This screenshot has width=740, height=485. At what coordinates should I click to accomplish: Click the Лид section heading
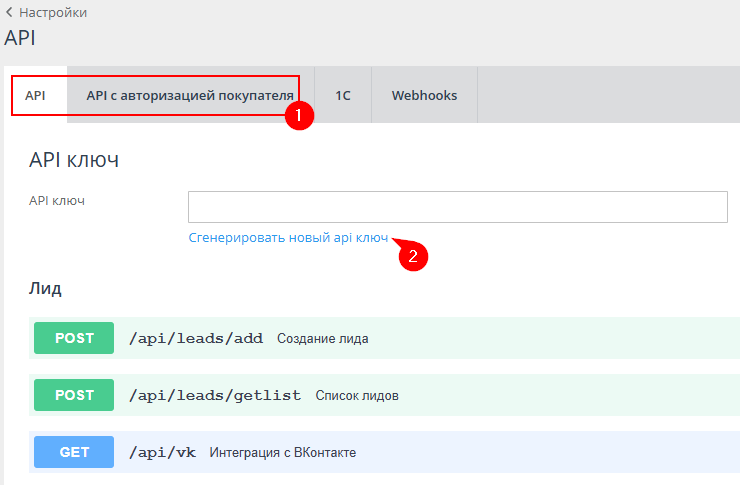pos(45,288)
